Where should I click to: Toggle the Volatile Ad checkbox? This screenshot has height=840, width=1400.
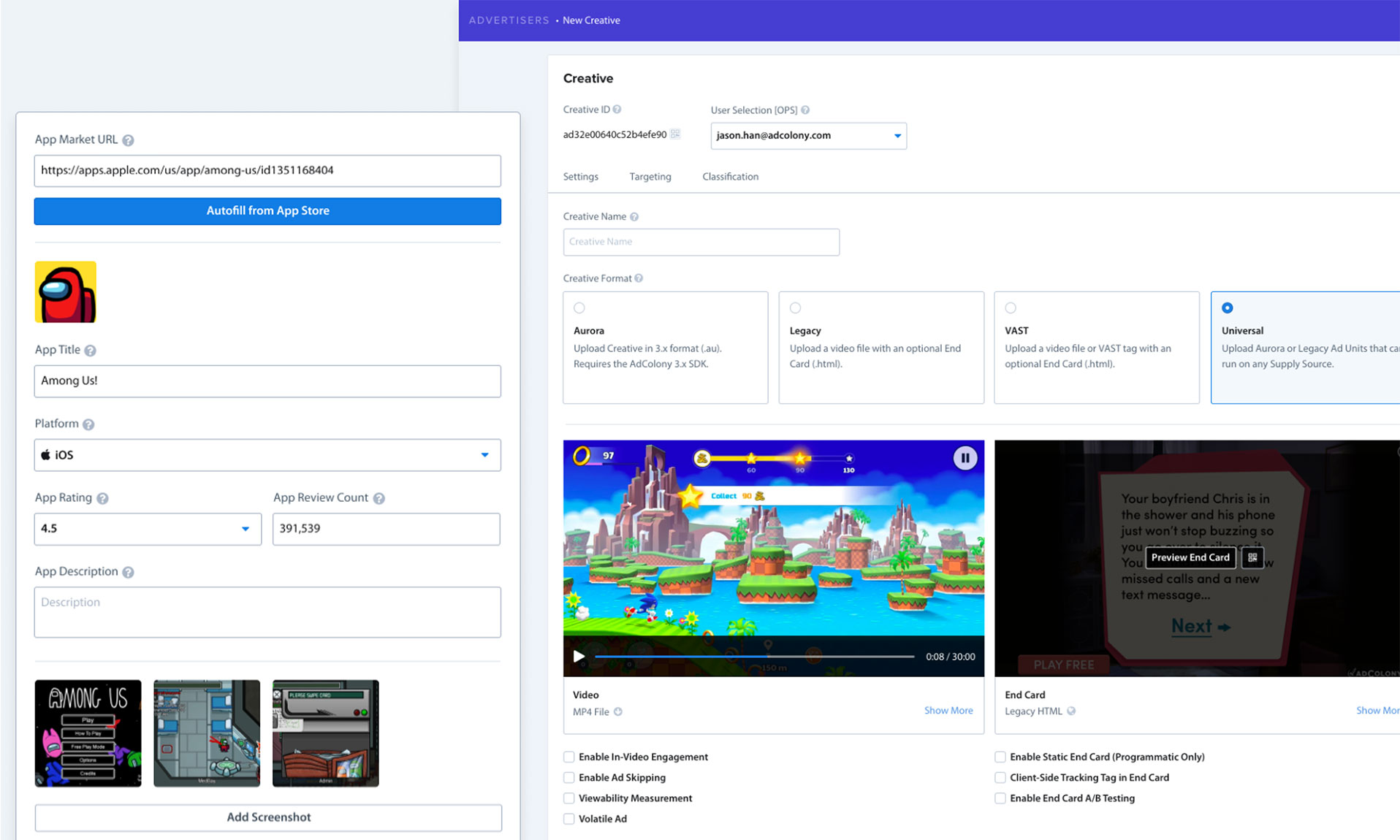coord(569,819)
